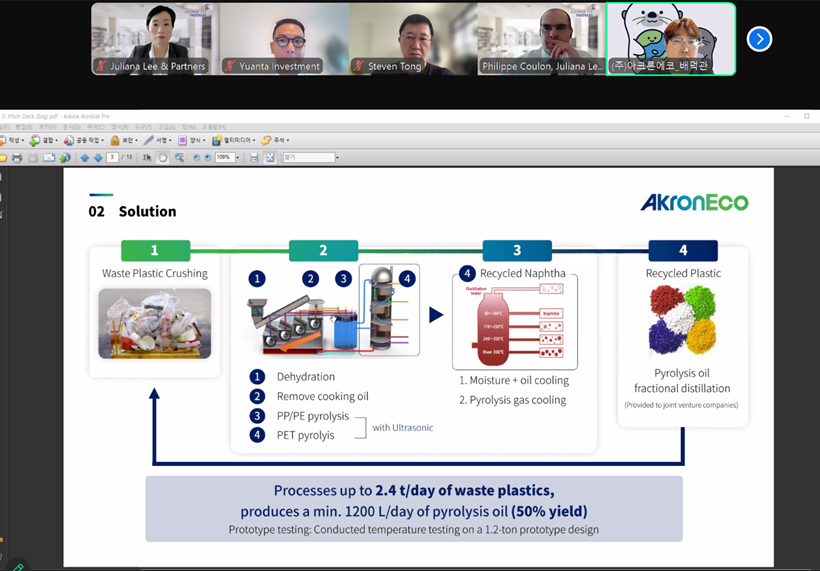Screen dimensions: 820x571
Task: Click the 'Dehydration' list item
Action: pyautogui.click(x=306, y=376)
